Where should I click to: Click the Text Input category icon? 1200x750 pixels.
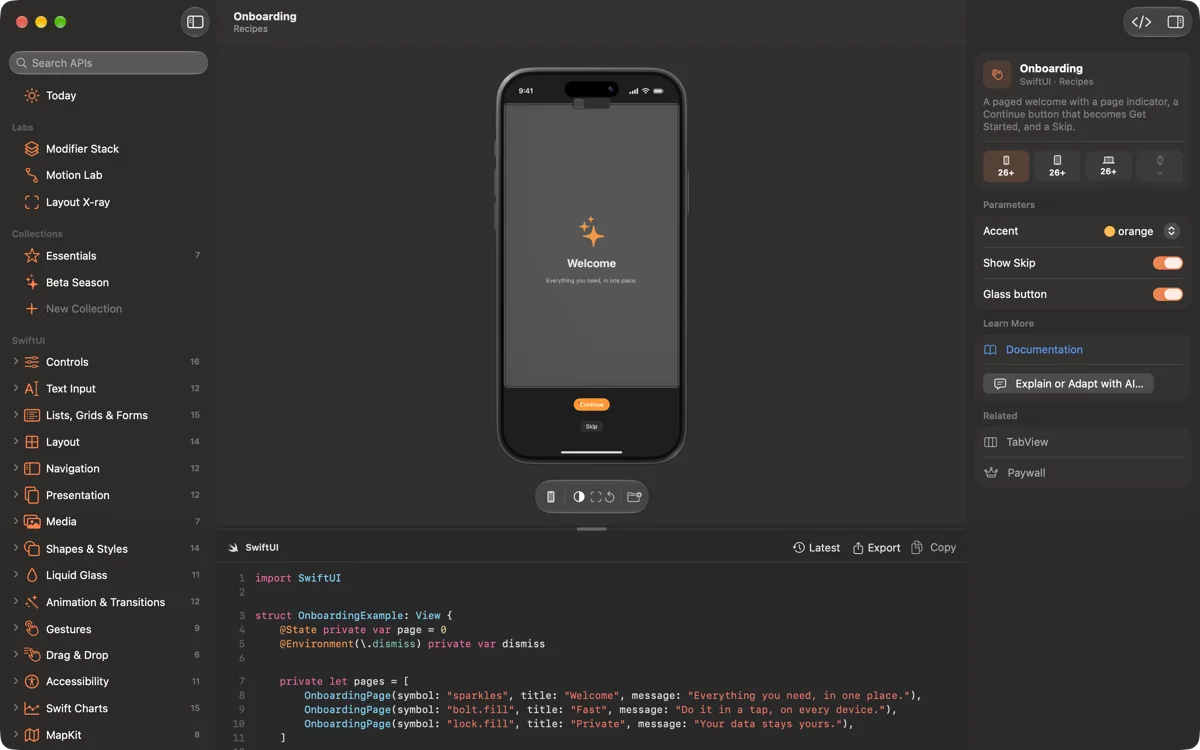[x=32, y=389]
